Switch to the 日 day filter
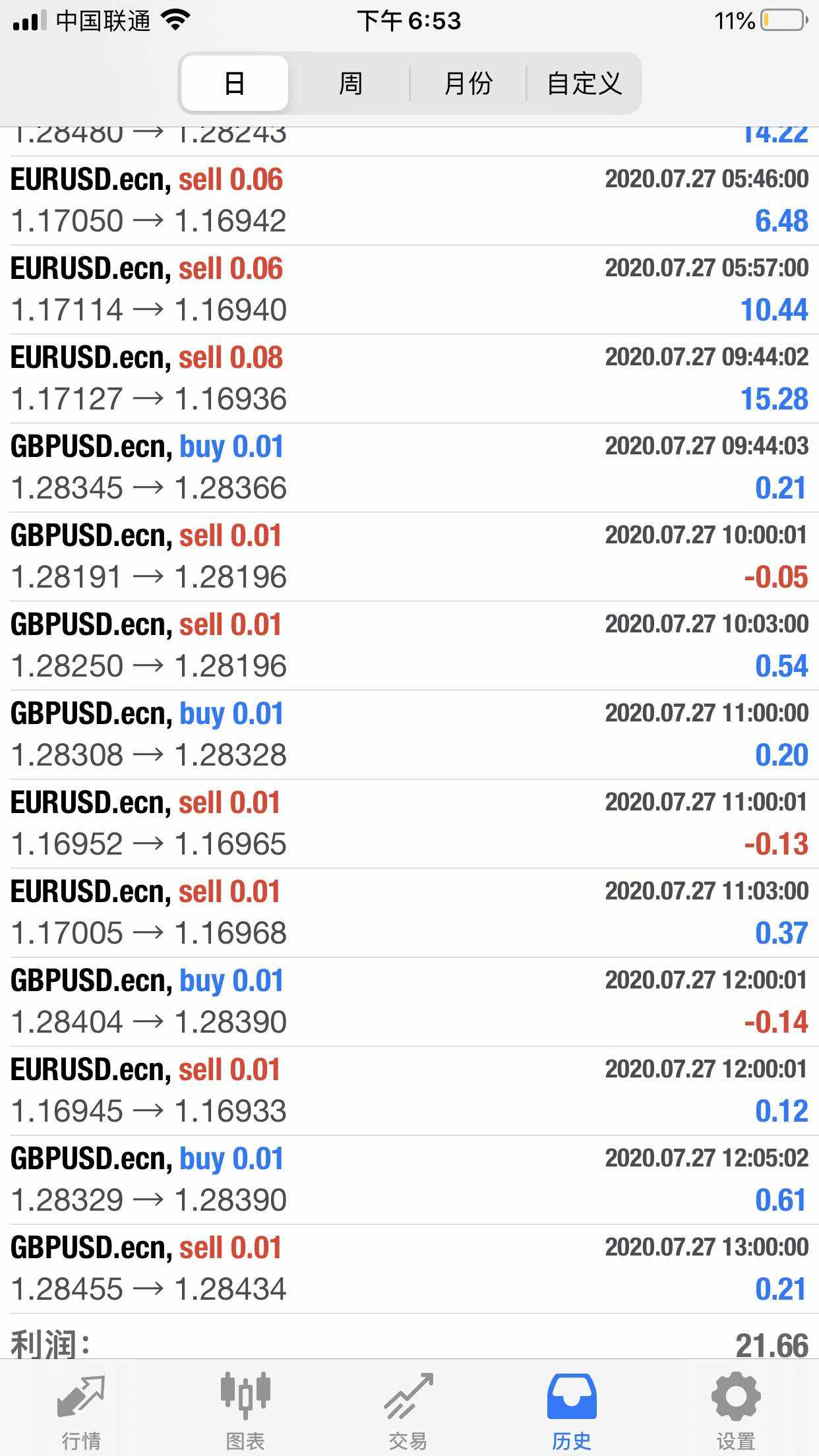 (234, 84)
